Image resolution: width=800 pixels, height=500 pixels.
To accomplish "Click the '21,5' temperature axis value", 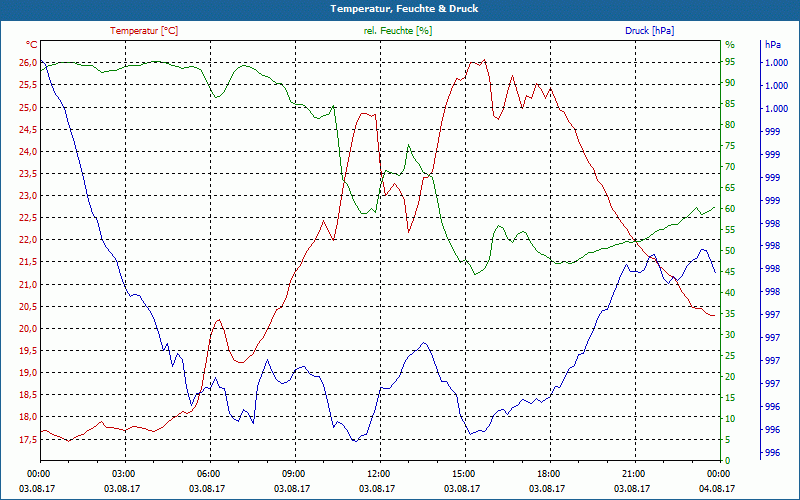I will pyautogui.click(x=28, y=262).
